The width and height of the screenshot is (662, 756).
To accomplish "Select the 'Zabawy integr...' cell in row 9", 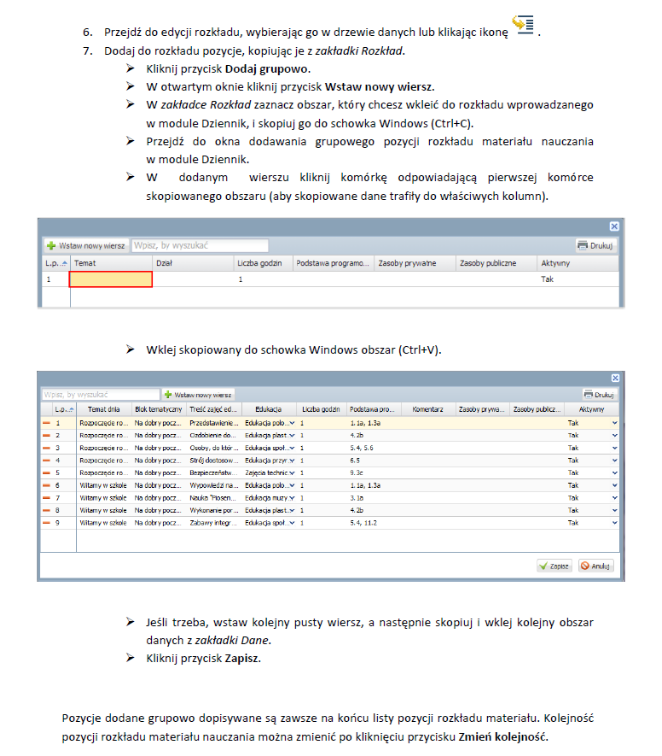I will [214, 523].
